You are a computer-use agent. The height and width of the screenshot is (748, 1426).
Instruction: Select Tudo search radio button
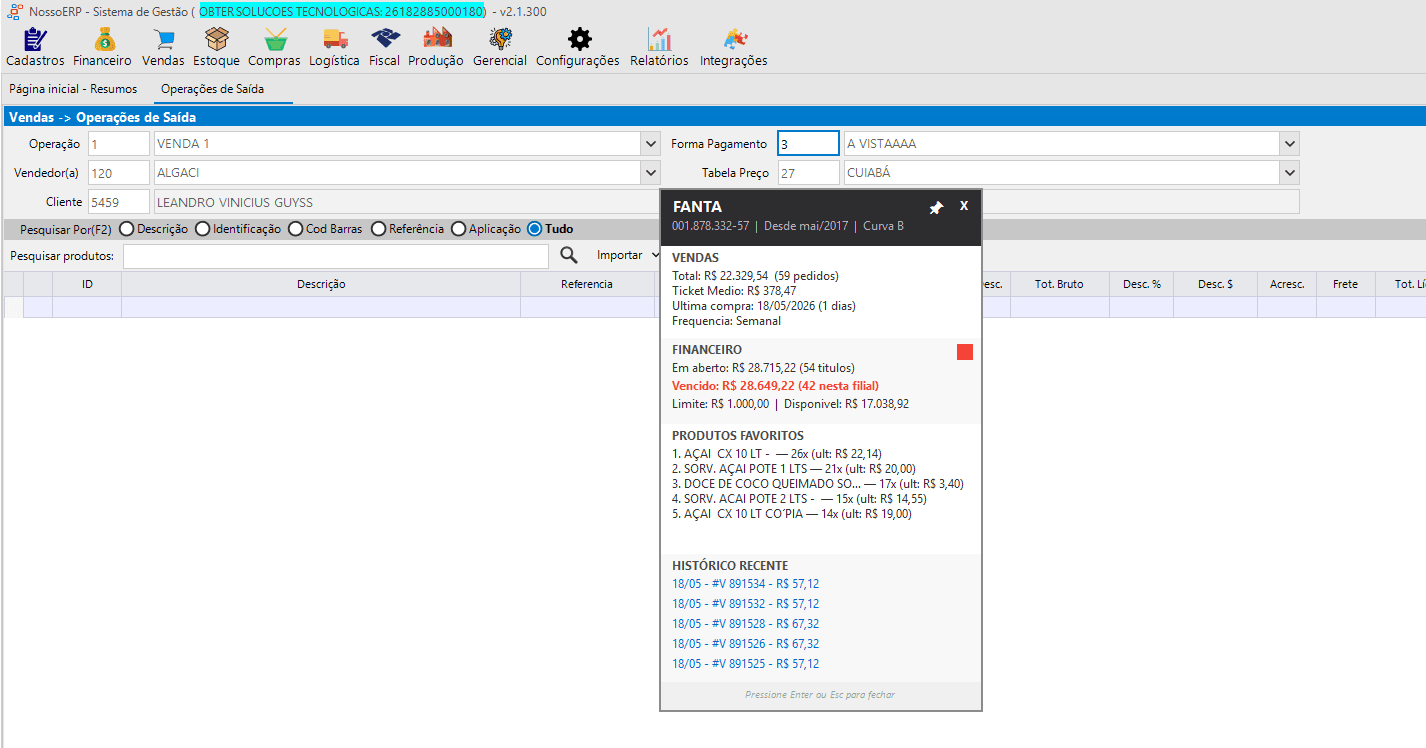pyautogui.click(x=534, y=229)
